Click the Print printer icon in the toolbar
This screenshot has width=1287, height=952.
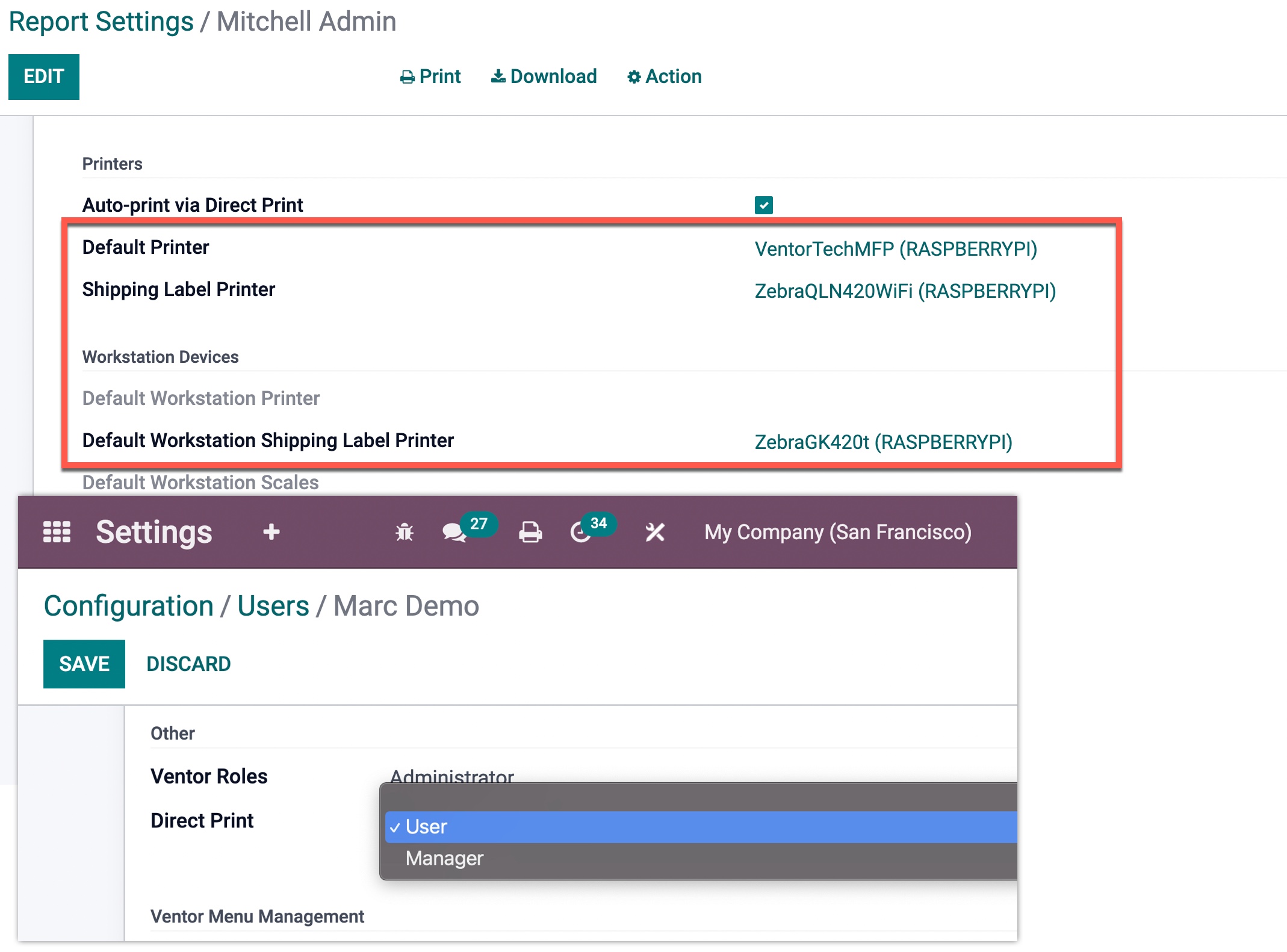(x=408, y=77)
